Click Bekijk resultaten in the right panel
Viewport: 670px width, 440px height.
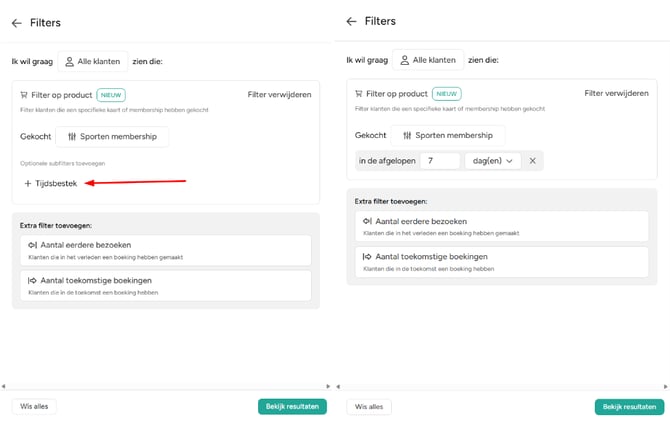coord(629,407)
